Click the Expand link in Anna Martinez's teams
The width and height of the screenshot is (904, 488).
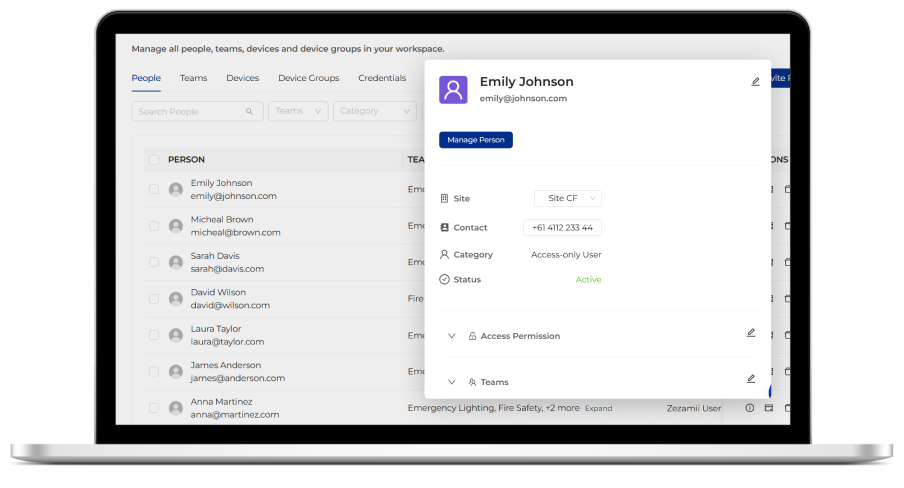point(598,408)
